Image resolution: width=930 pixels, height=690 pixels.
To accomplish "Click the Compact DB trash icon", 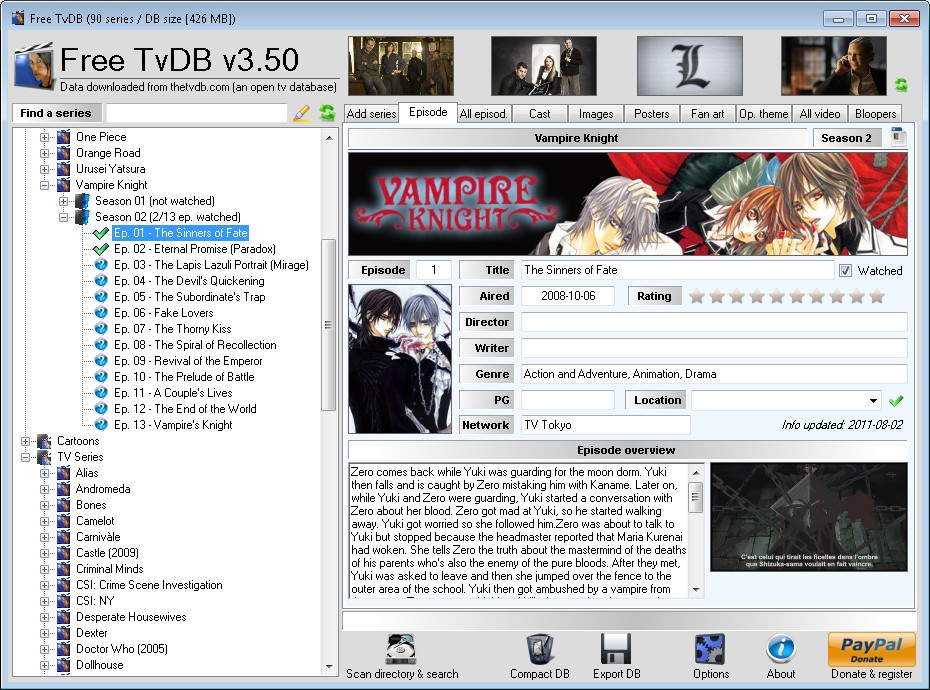I will click(x=540, y=648).
